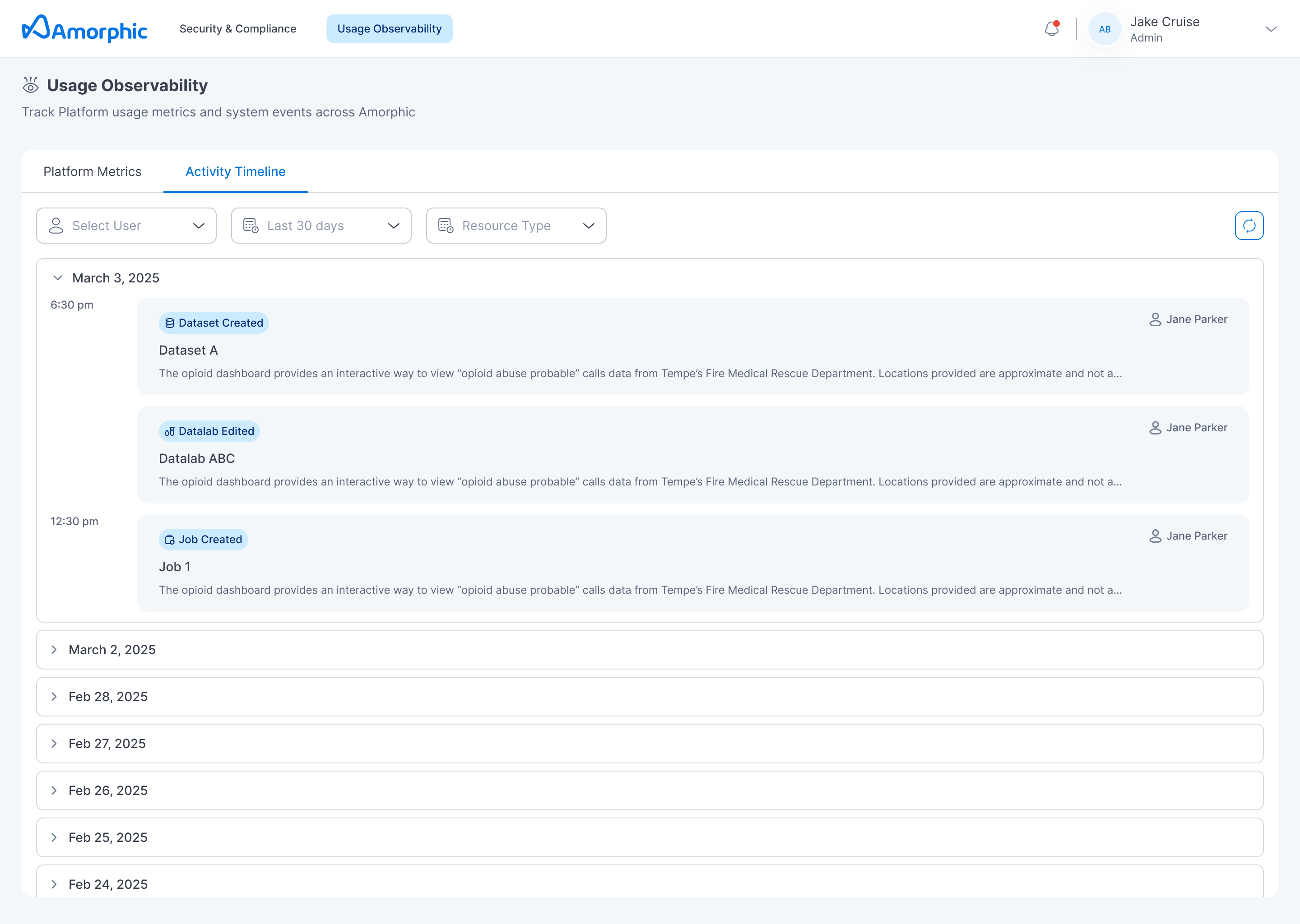Open the Jake Cruise account menu chevron
The height and width of the screenshot is (924, 1300).
[1271, 29]
